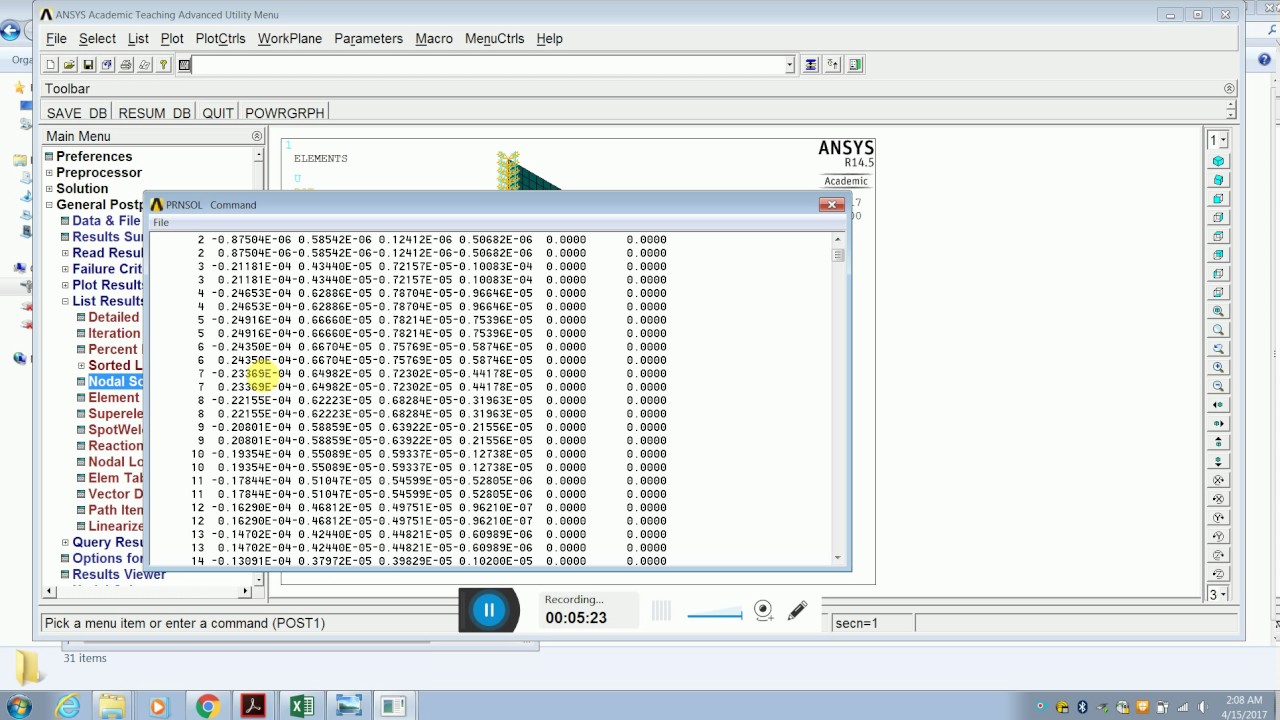1280x720 pixels.
Task: Click the New Analysis icon in ANSYS toolbar
Action: tap(51, 65)
